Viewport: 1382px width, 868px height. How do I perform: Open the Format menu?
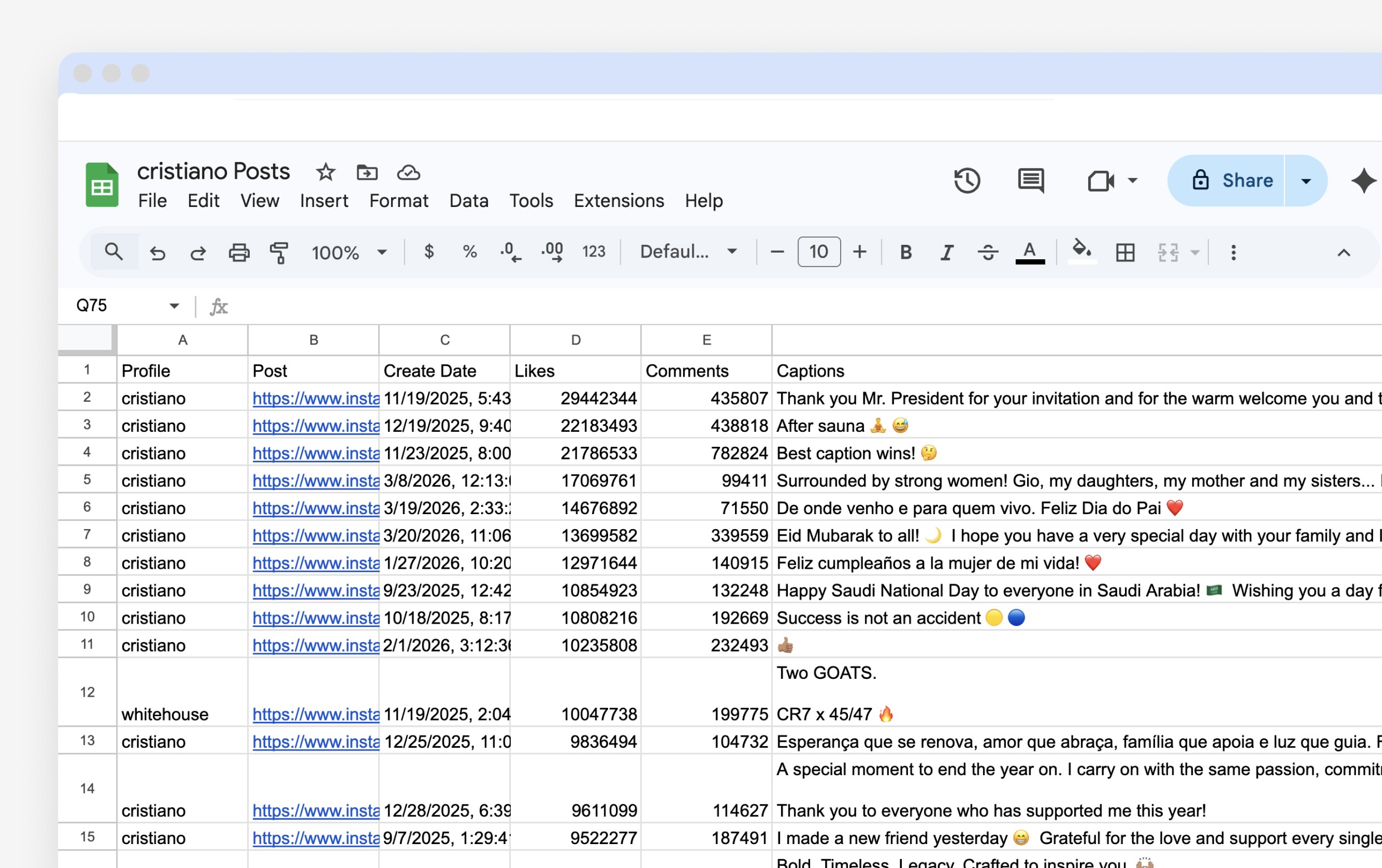tap(398, 201)
